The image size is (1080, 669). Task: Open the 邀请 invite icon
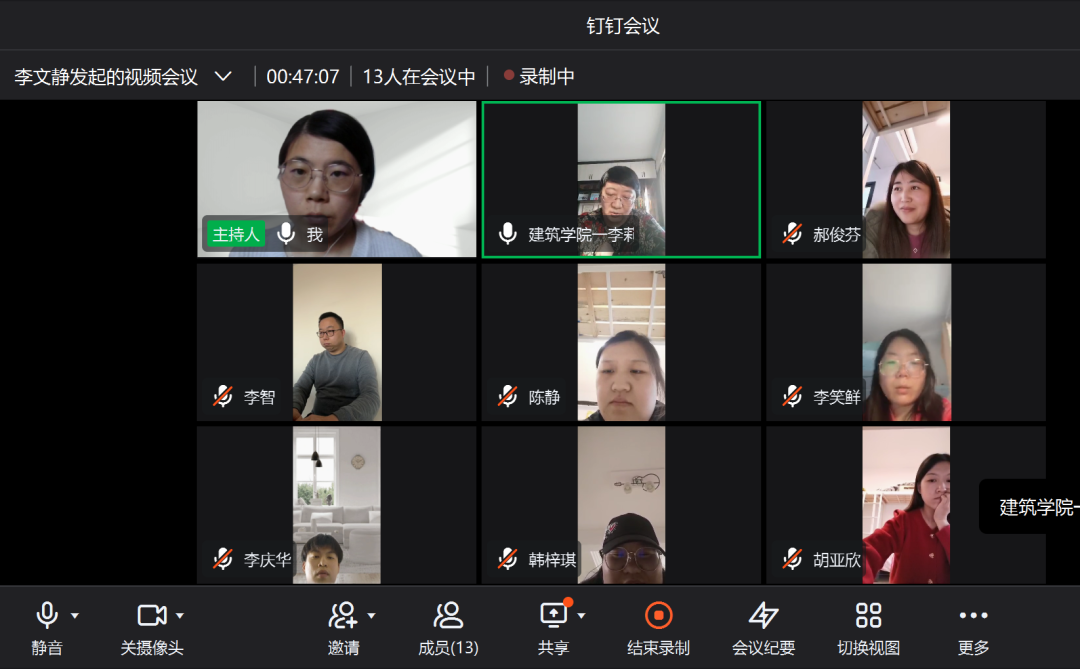click(343, 615)
